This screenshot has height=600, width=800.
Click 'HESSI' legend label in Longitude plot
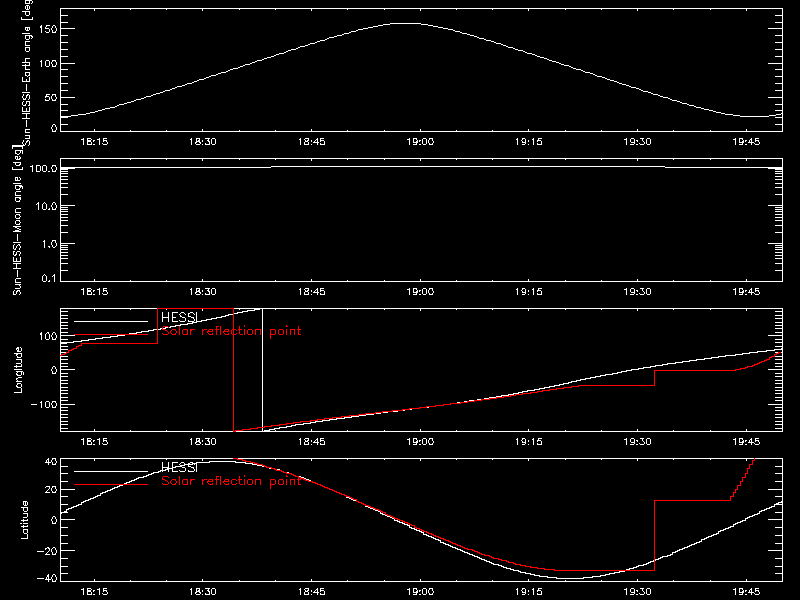[179, 317]
